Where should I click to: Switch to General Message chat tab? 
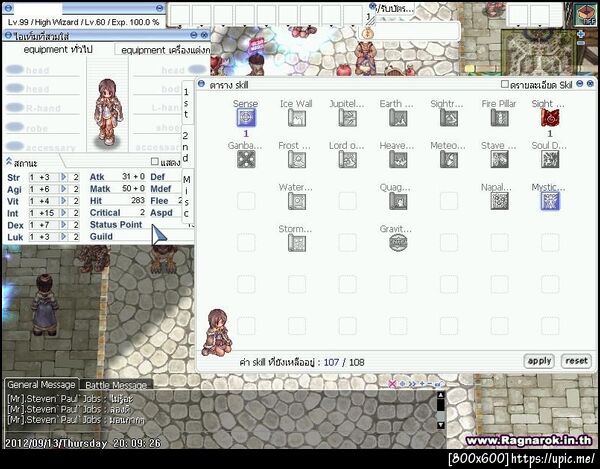[41, 384]
